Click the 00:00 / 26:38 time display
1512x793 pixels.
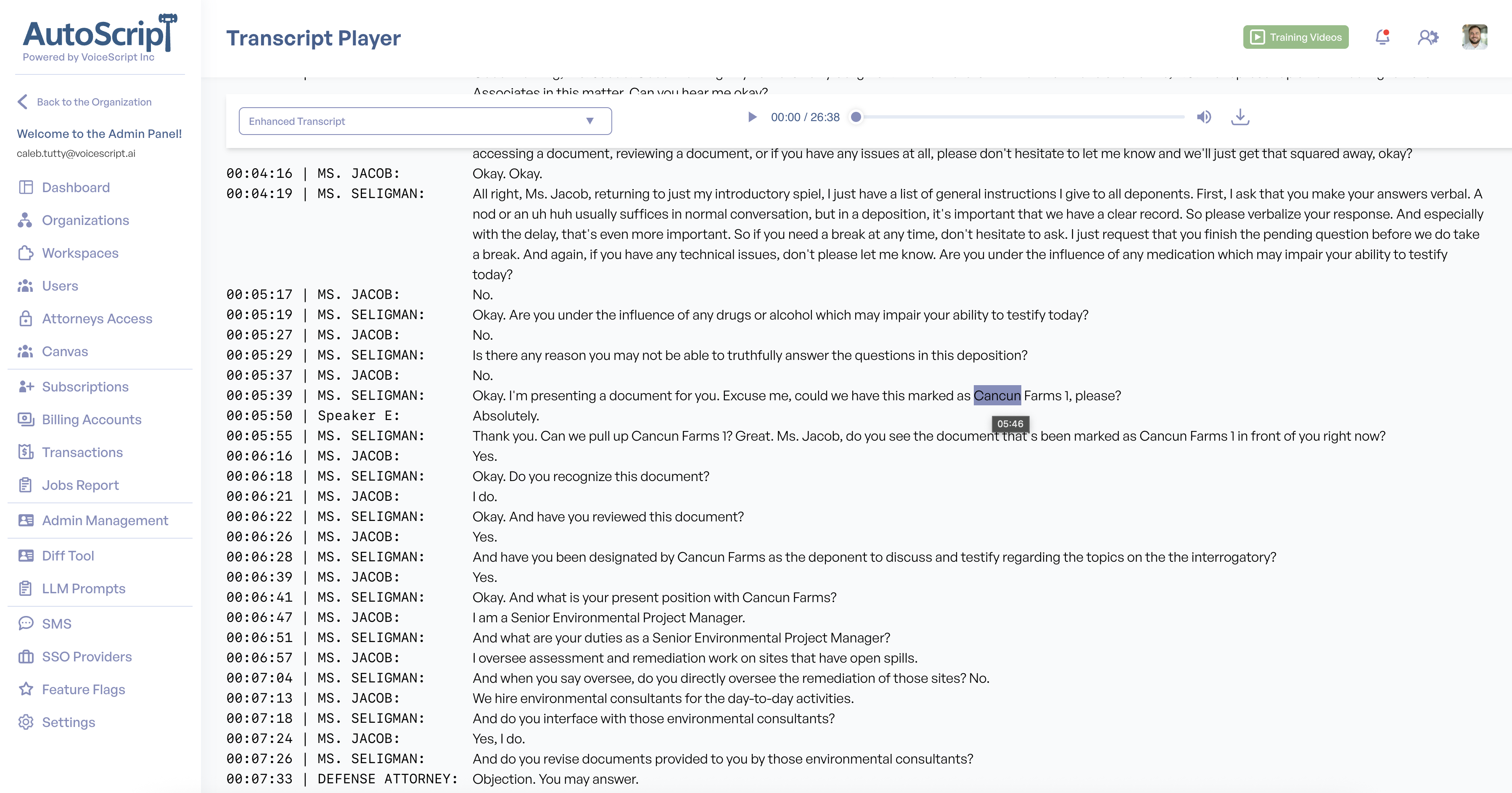[805, 117]
